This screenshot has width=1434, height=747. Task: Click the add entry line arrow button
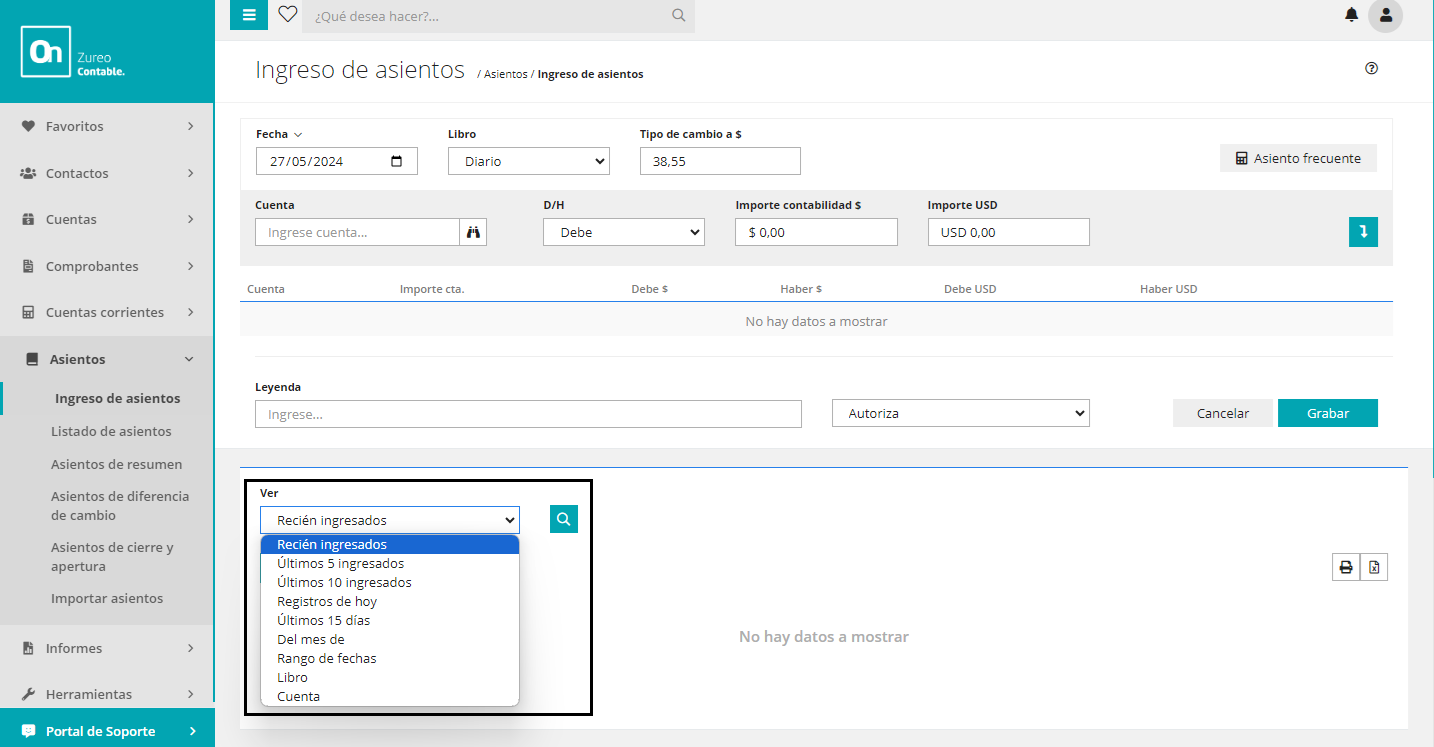tap(1363, 232)
